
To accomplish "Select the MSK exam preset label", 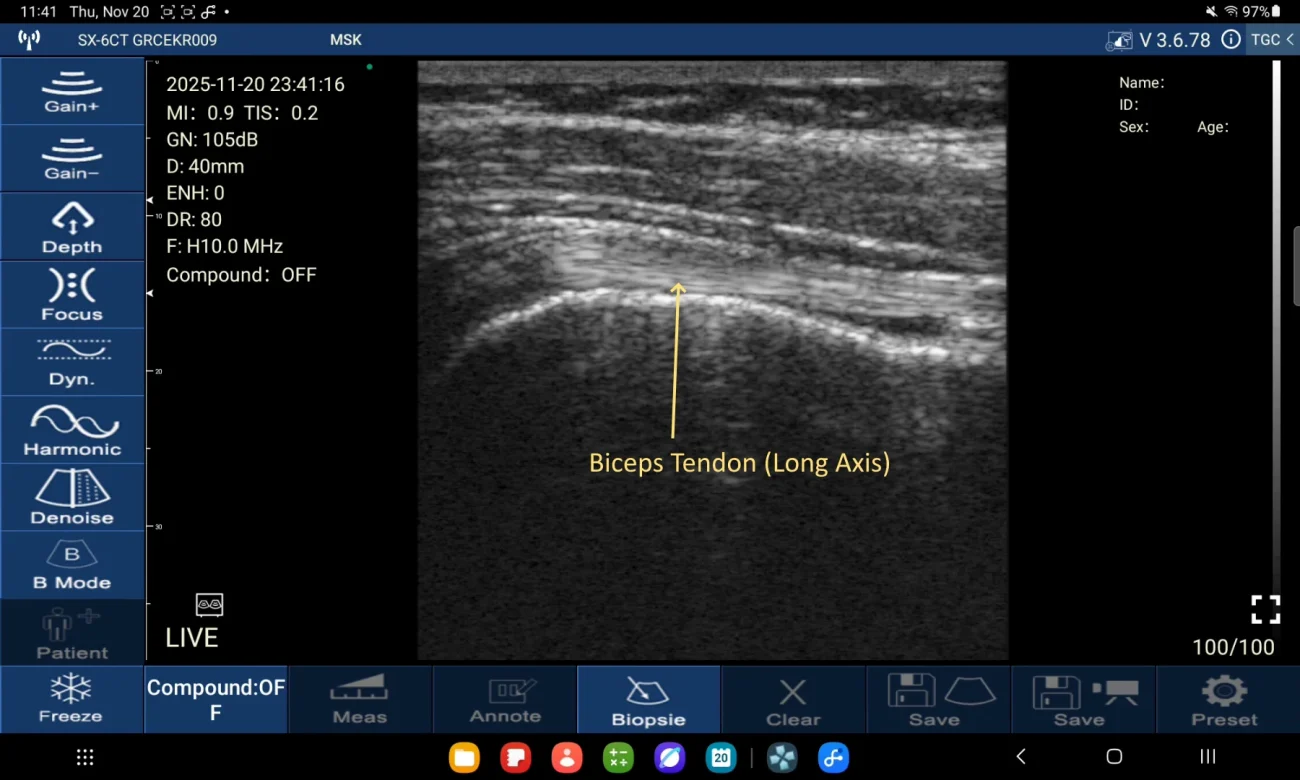I will tap(346, 40).
